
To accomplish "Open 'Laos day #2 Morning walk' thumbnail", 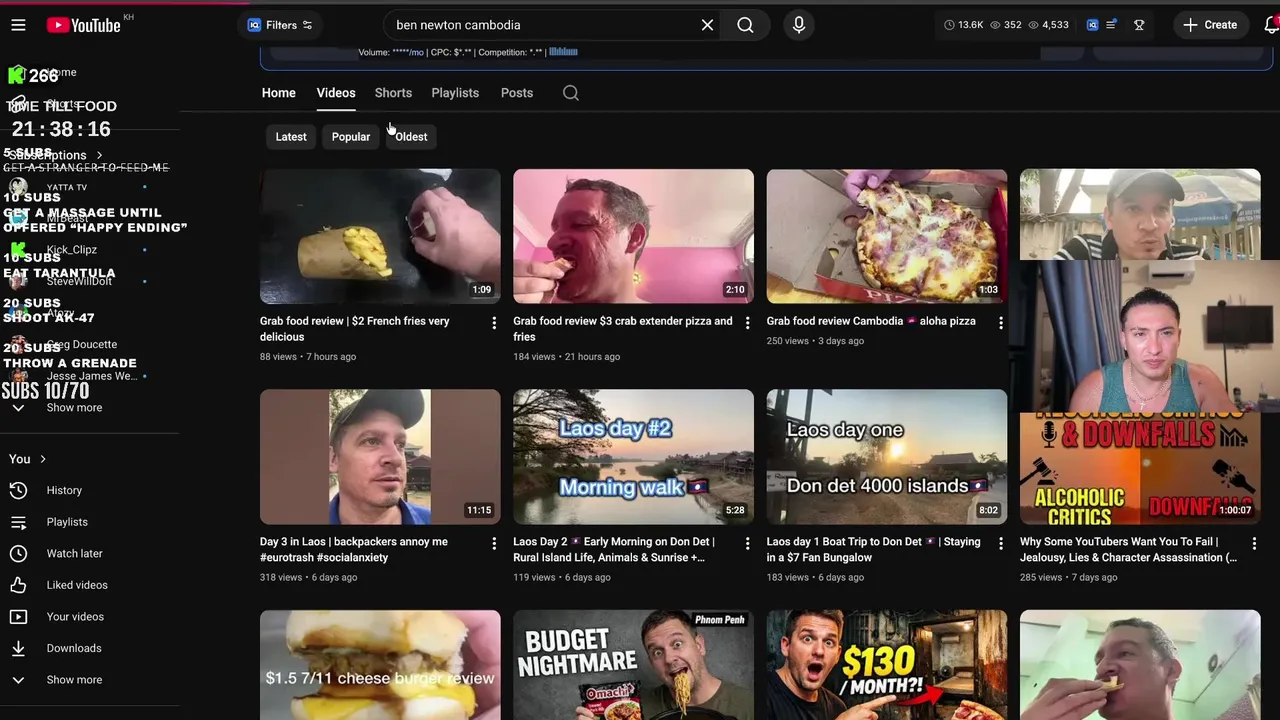I will tap(633, 457).
